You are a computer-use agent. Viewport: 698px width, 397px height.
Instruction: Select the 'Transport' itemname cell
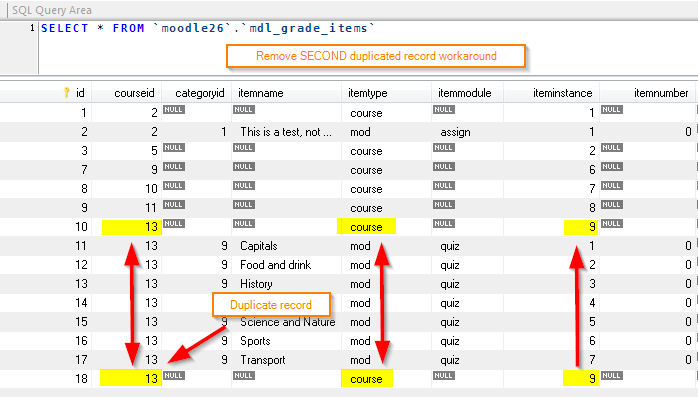(x=263, y=360)
